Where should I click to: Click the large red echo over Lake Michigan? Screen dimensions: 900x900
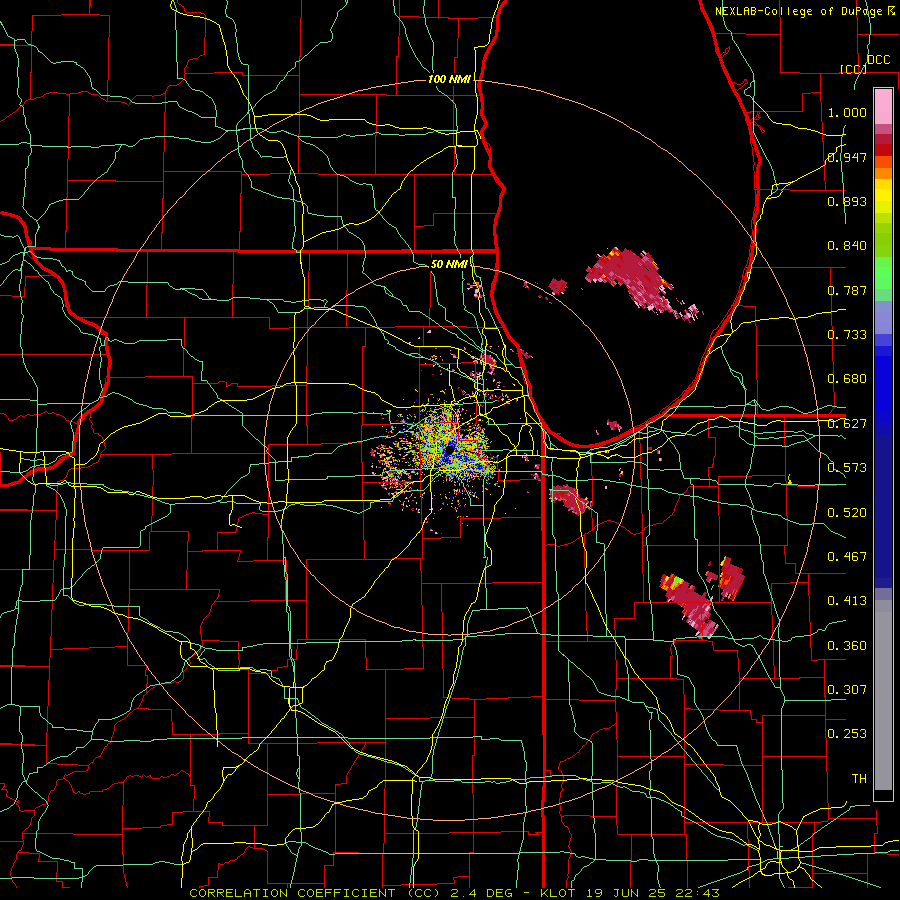pyautogui.click(x=637, y=280)
